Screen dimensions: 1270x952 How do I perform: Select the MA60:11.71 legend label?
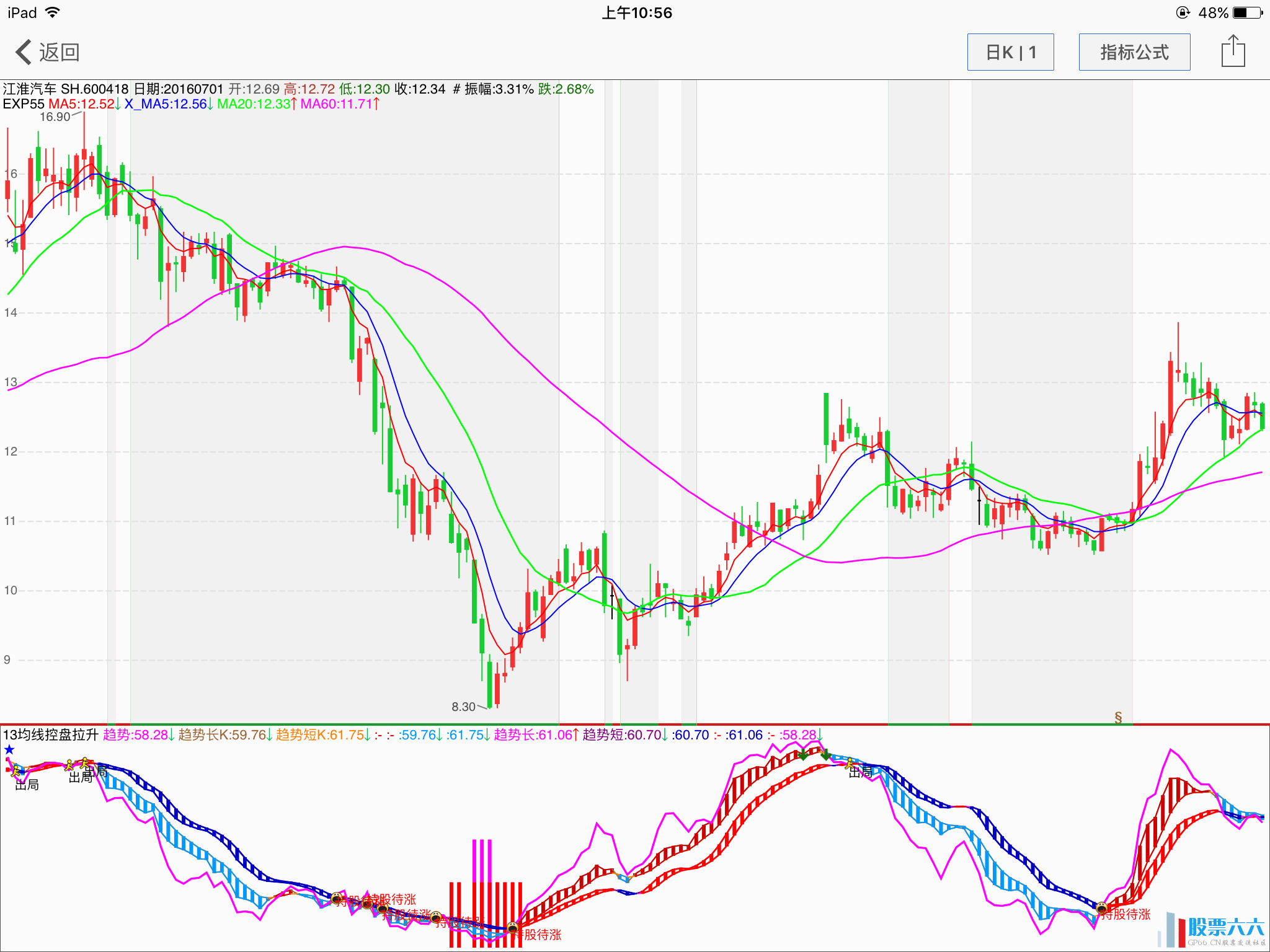coord(337,104)
